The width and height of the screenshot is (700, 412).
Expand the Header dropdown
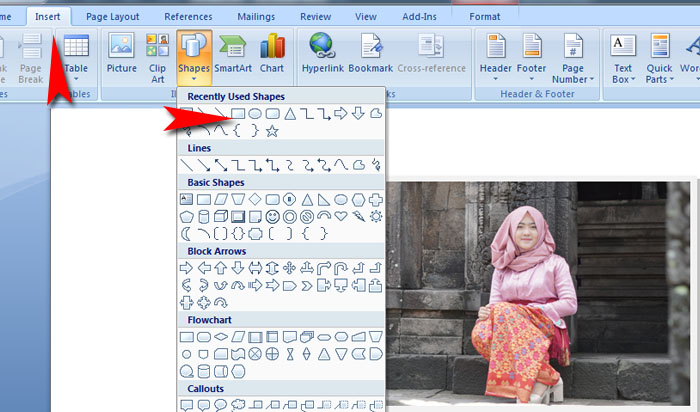pos(496,58)
